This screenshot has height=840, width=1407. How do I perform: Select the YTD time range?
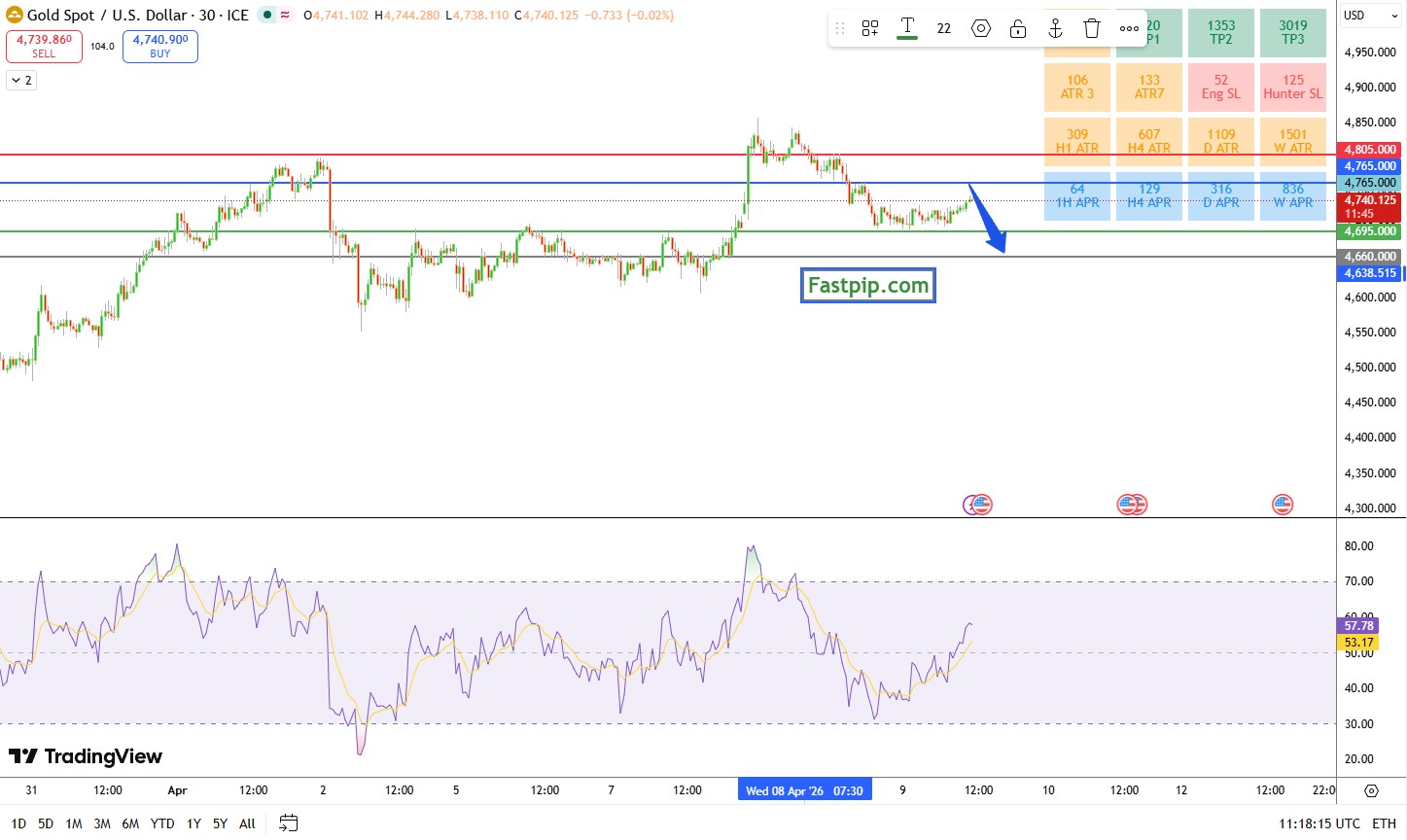162,823
